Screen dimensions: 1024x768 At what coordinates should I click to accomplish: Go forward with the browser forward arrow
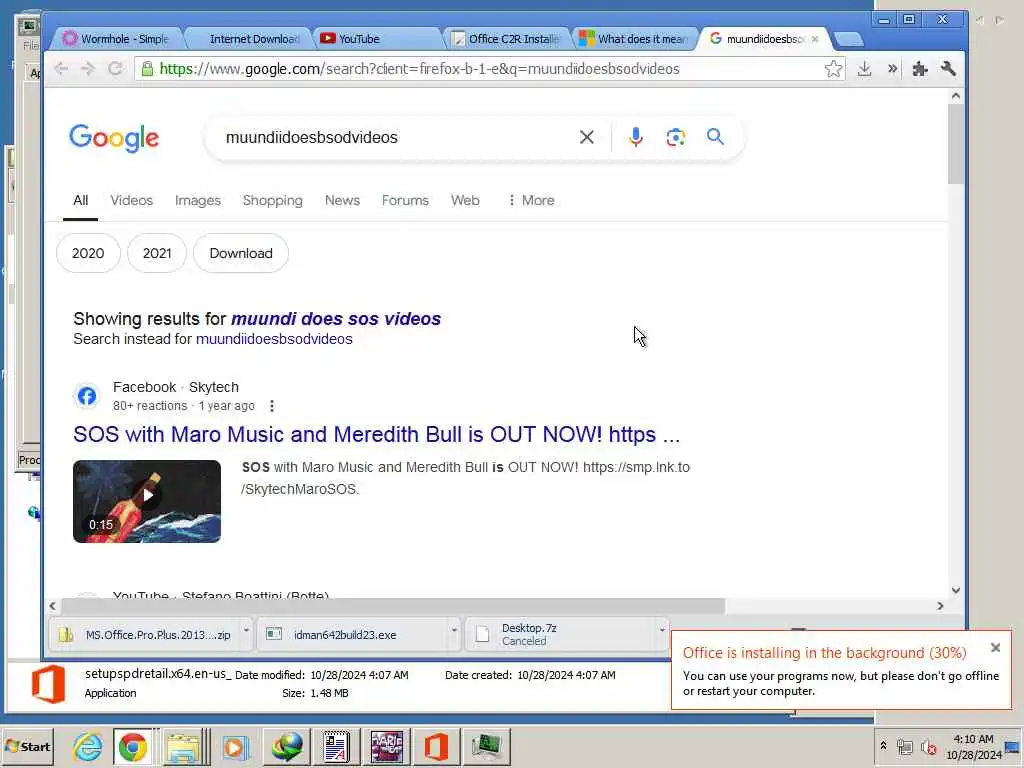pos(88,69)
